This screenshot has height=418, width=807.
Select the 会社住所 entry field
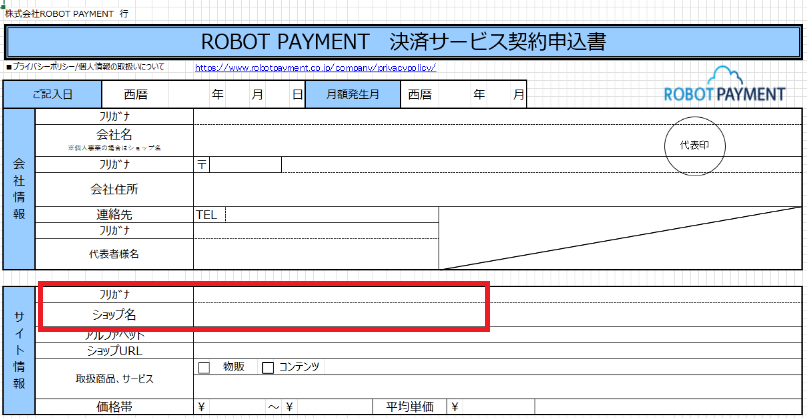[x=497, y=189]
